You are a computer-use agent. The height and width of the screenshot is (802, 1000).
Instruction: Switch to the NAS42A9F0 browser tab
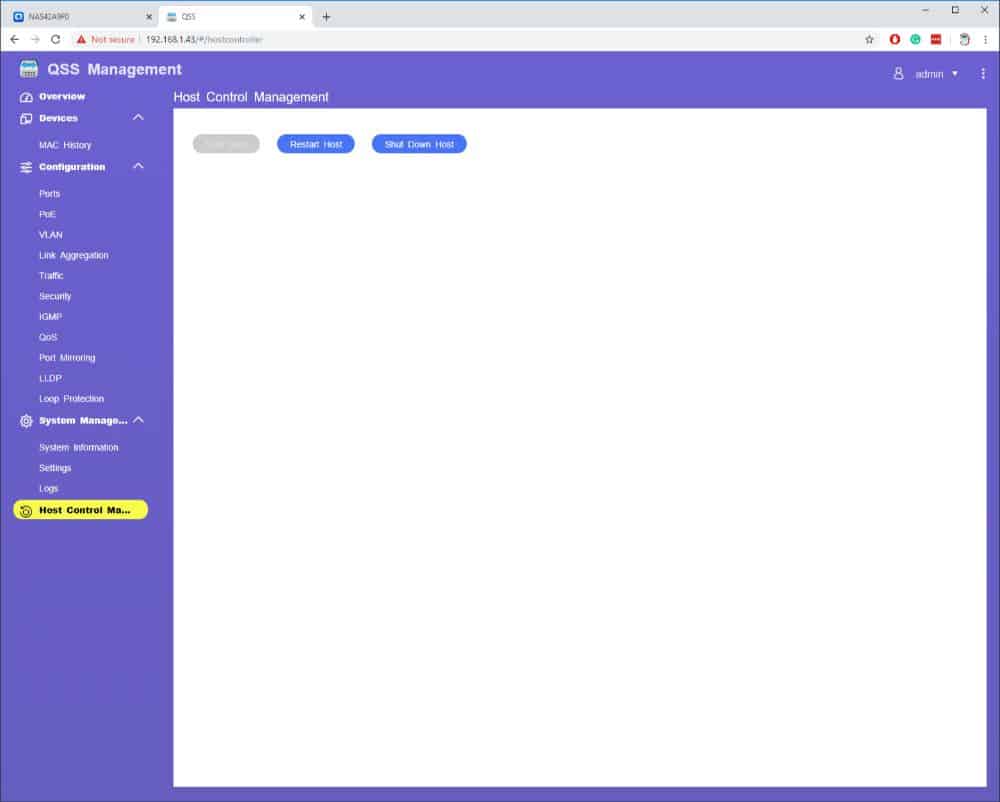[x=80, y=16]
